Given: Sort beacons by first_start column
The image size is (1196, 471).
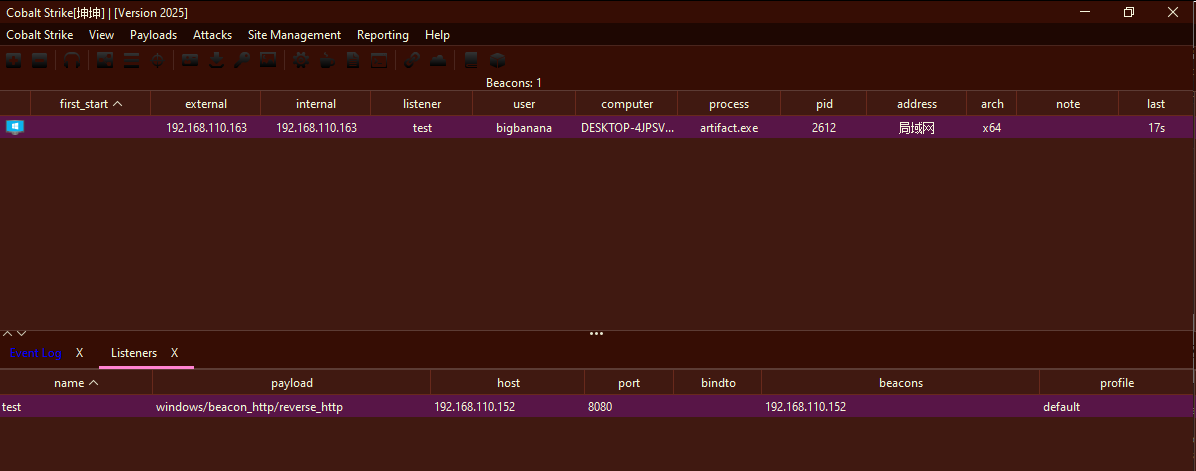Looking at the screenshot, I should (90, 104).
